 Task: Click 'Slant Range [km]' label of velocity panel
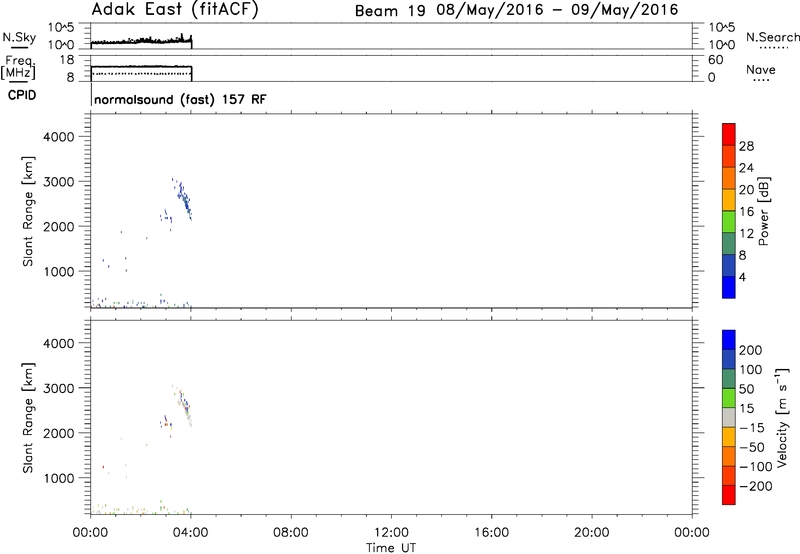28,418
